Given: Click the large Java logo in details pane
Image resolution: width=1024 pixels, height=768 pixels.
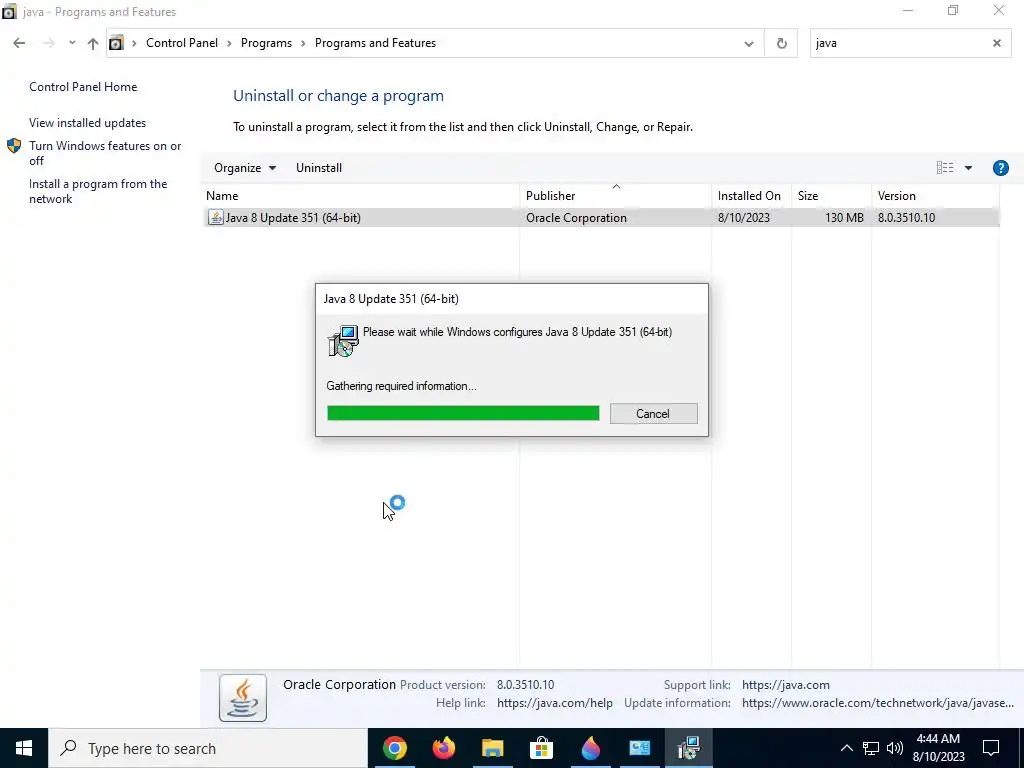Looking at the screenshot, I should [x=243, y=698].
